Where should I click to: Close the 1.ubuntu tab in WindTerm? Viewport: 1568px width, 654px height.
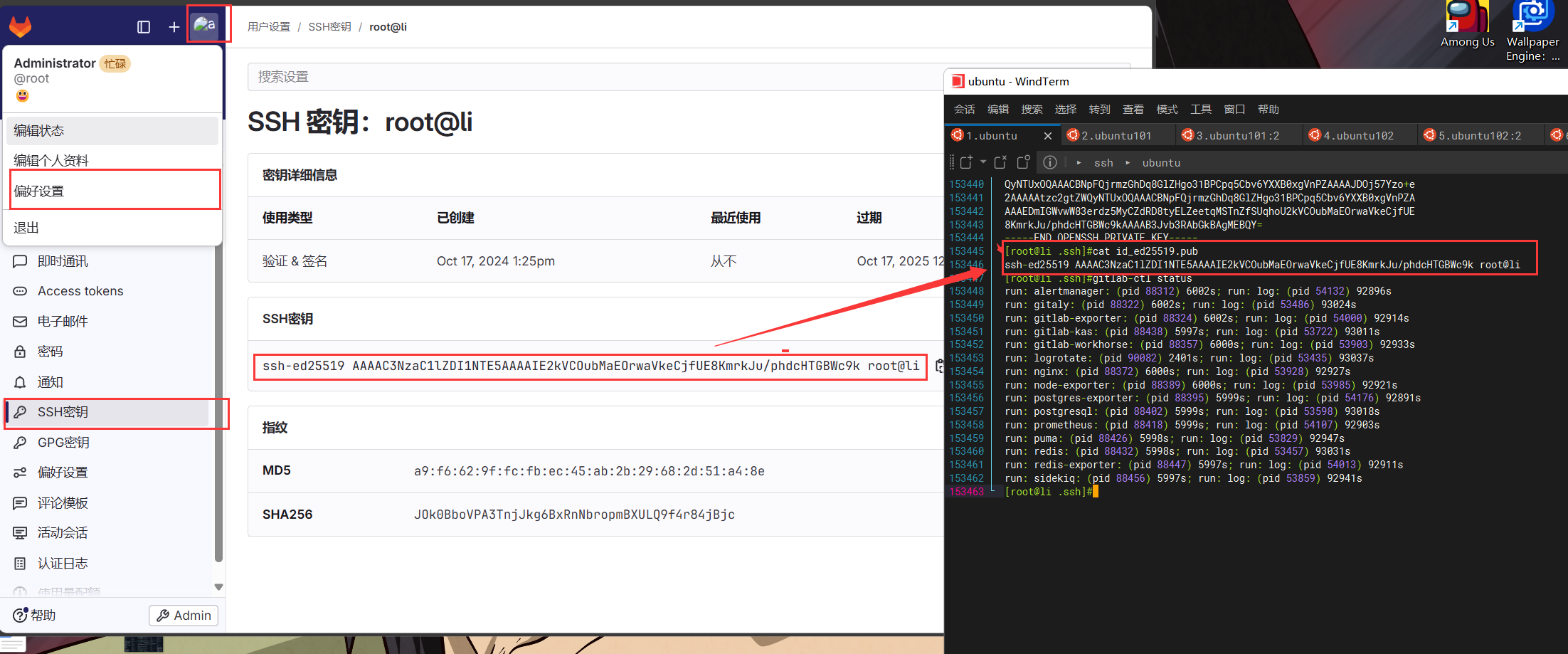click(1047, 136)
